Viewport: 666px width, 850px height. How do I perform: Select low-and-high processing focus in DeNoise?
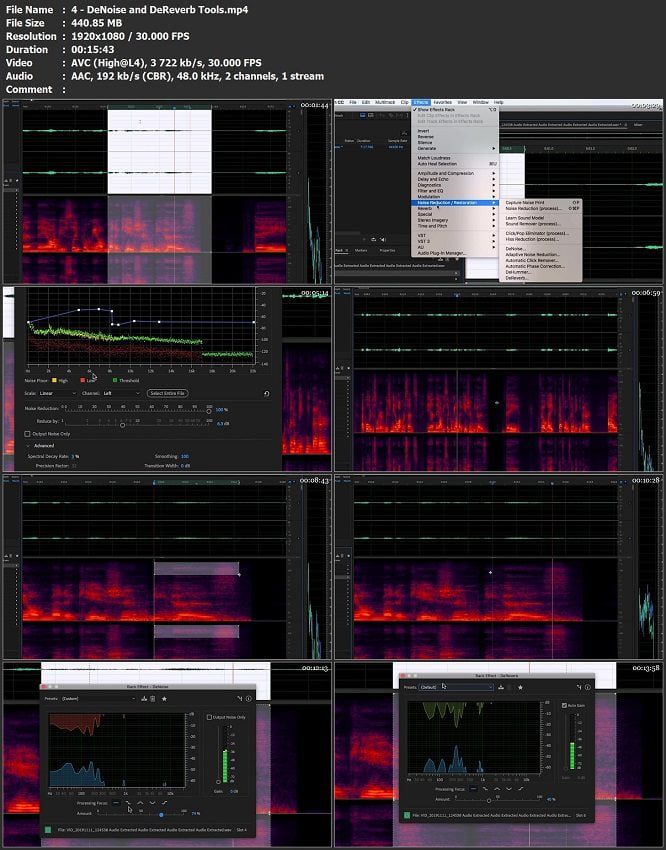152,803
